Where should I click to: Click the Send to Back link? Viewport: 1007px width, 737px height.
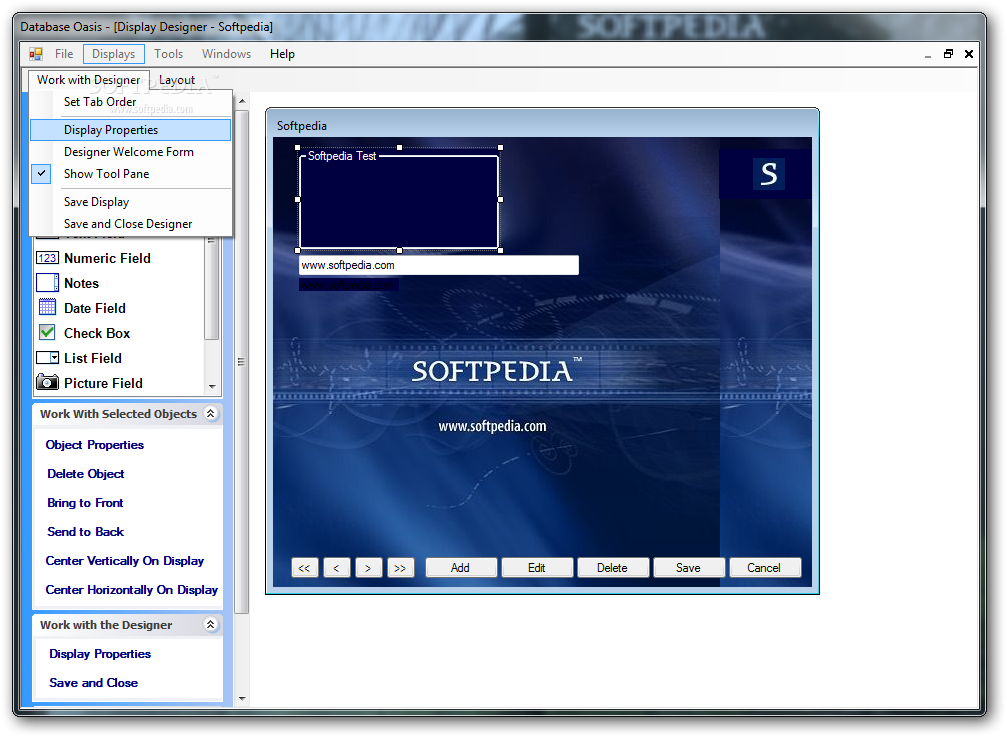tap(85, 532)
